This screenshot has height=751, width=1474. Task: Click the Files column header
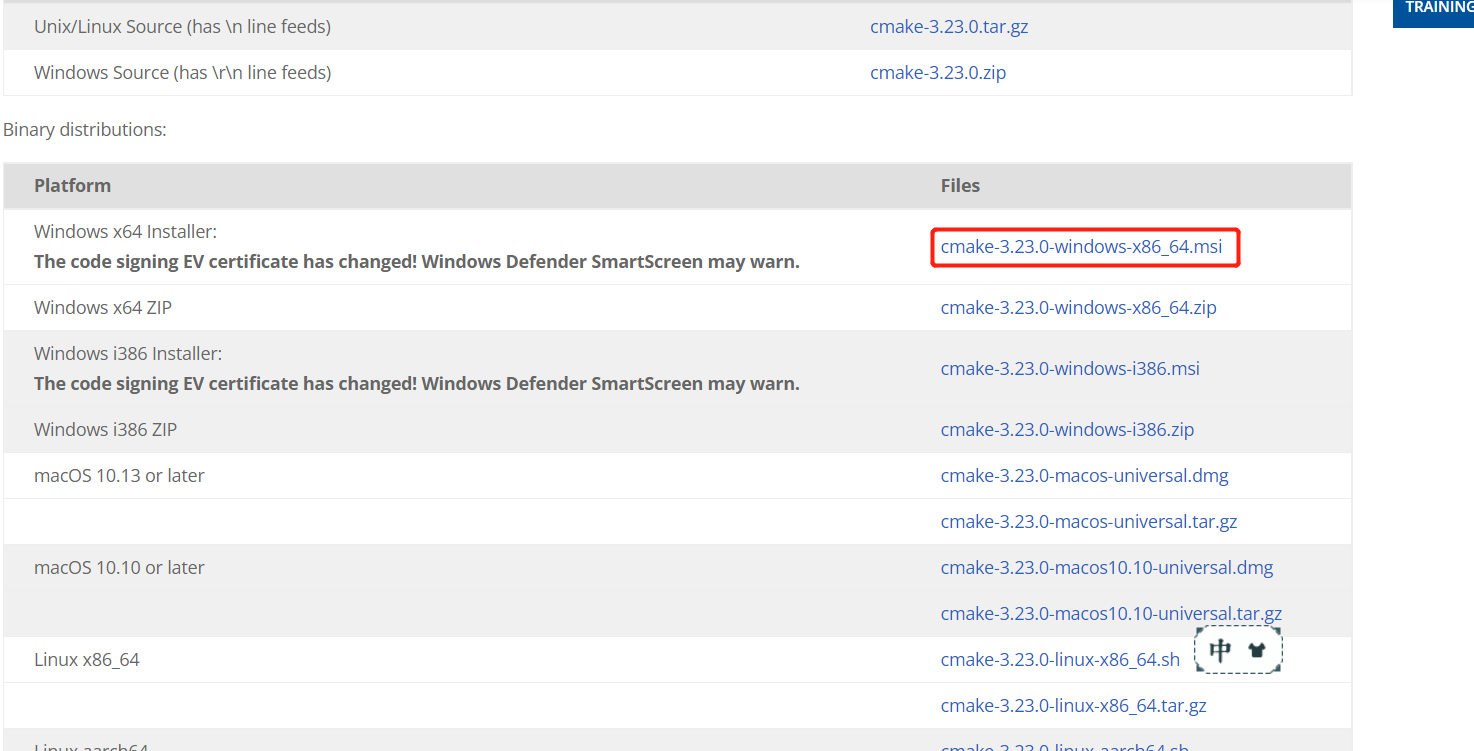960,186
